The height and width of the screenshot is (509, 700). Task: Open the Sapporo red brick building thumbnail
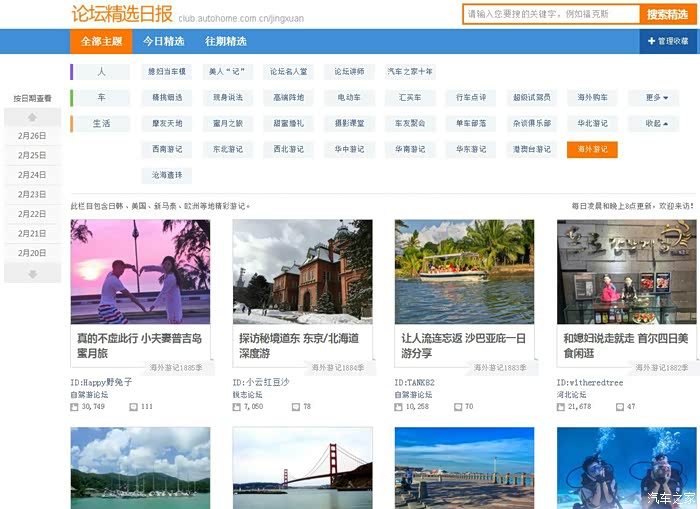302,271
